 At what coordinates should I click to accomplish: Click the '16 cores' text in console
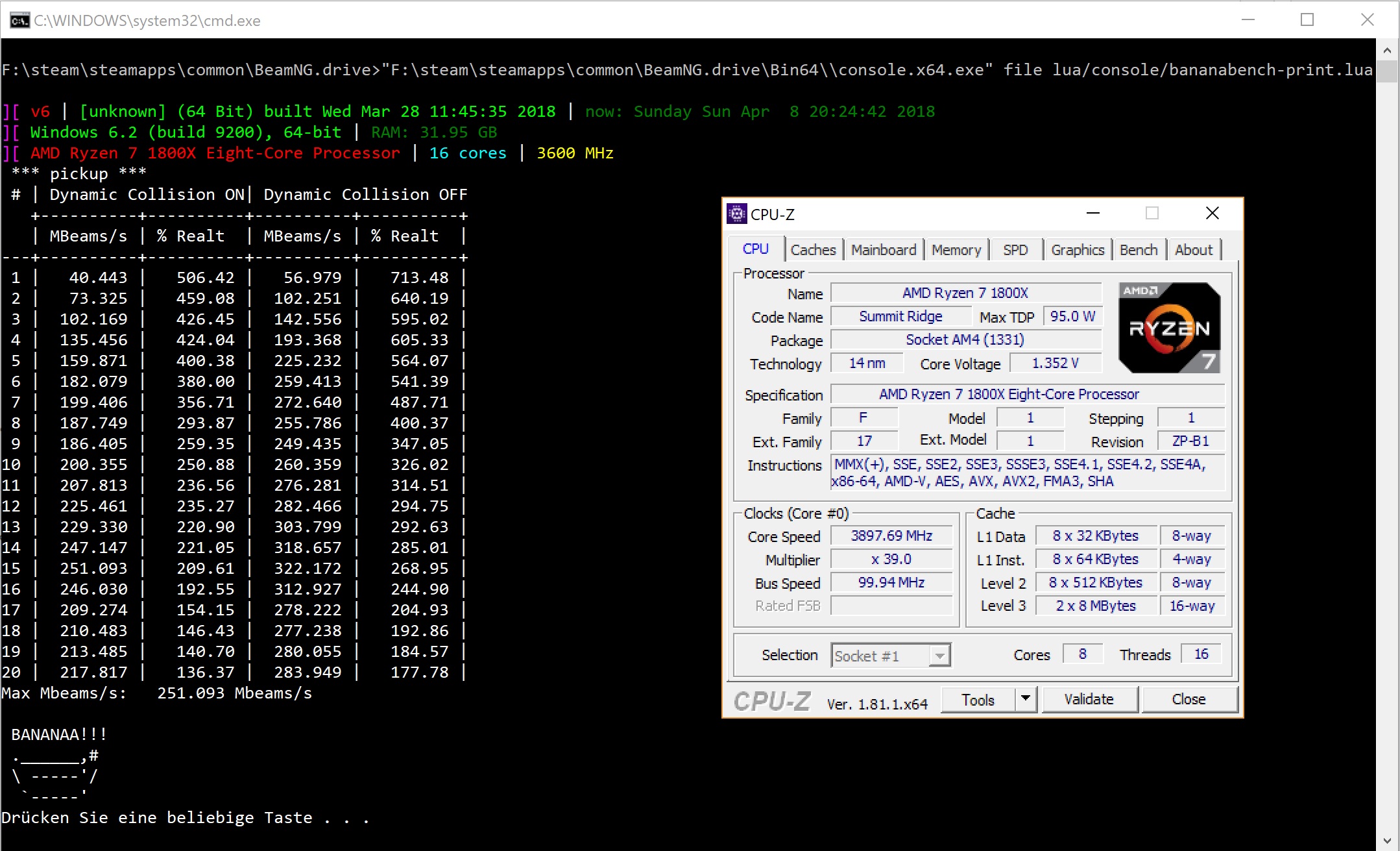(x=468, y=153)
